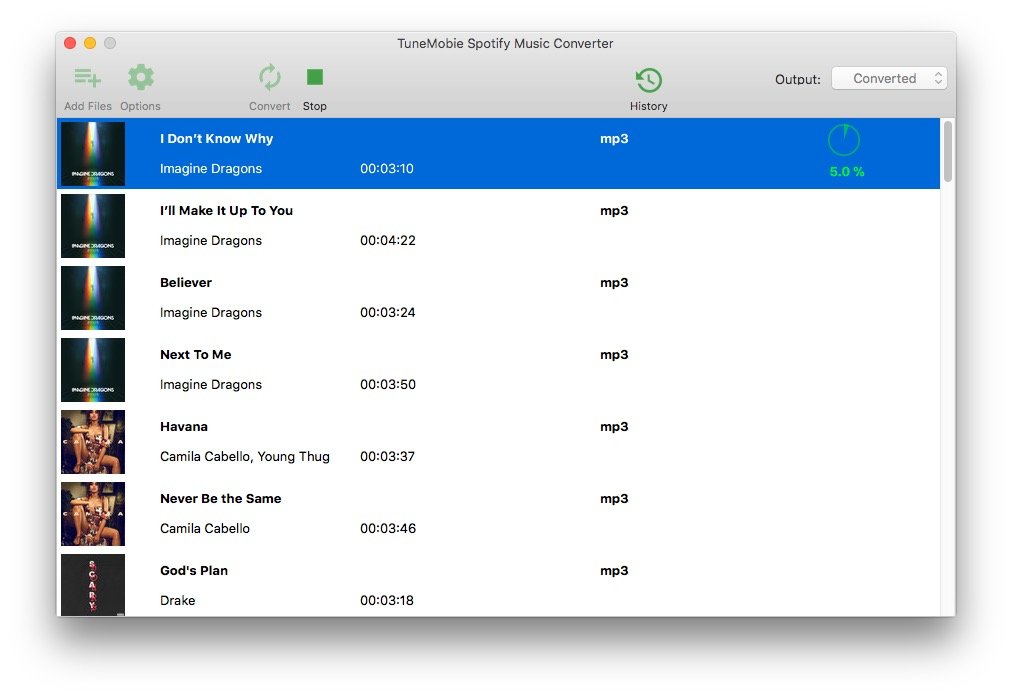1012x697 pixels.
Task: Click the Never Be the Same album thumbnail
Action: (x=93, y=514)
